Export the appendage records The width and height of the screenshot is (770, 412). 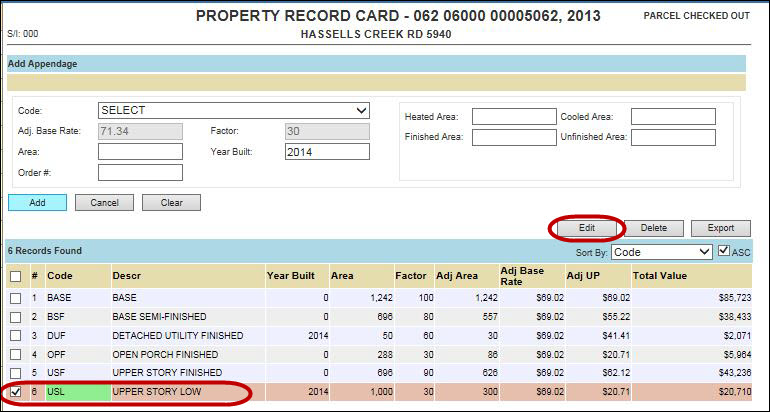pyautogui.click(x=720, y=228)
